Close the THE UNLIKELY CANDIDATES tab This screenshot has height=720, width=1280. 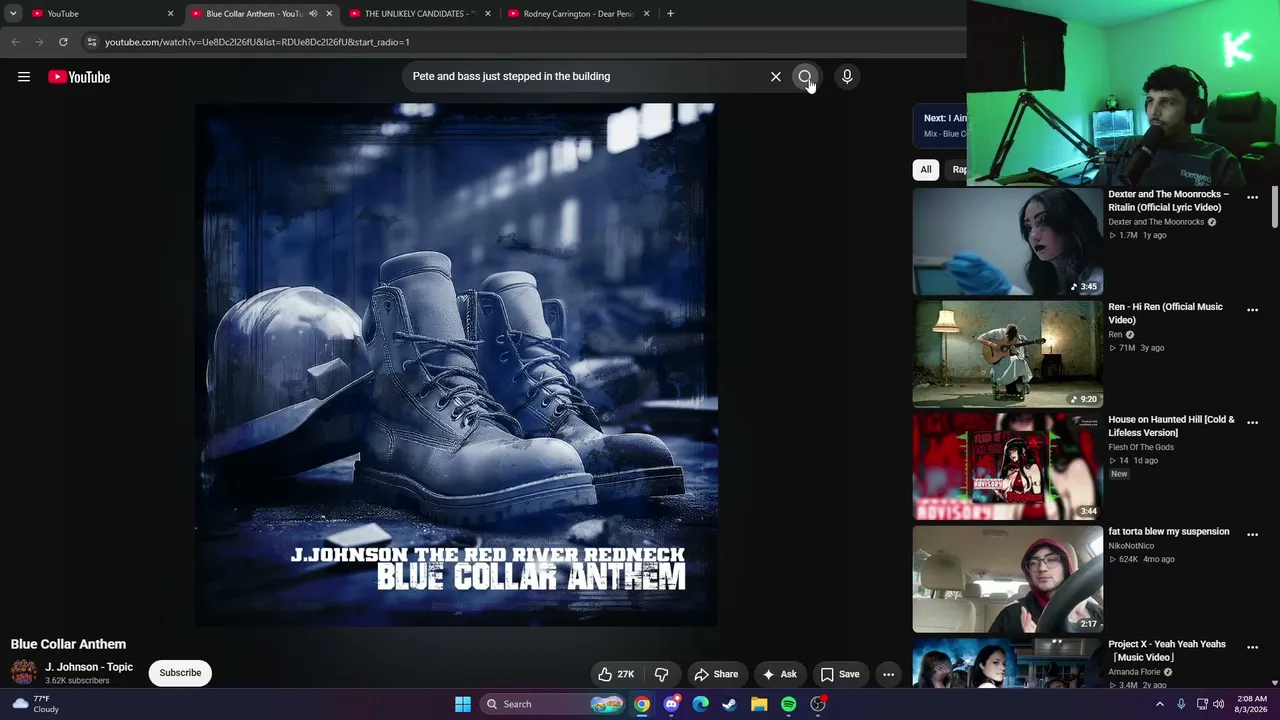(x=487, y=14)
